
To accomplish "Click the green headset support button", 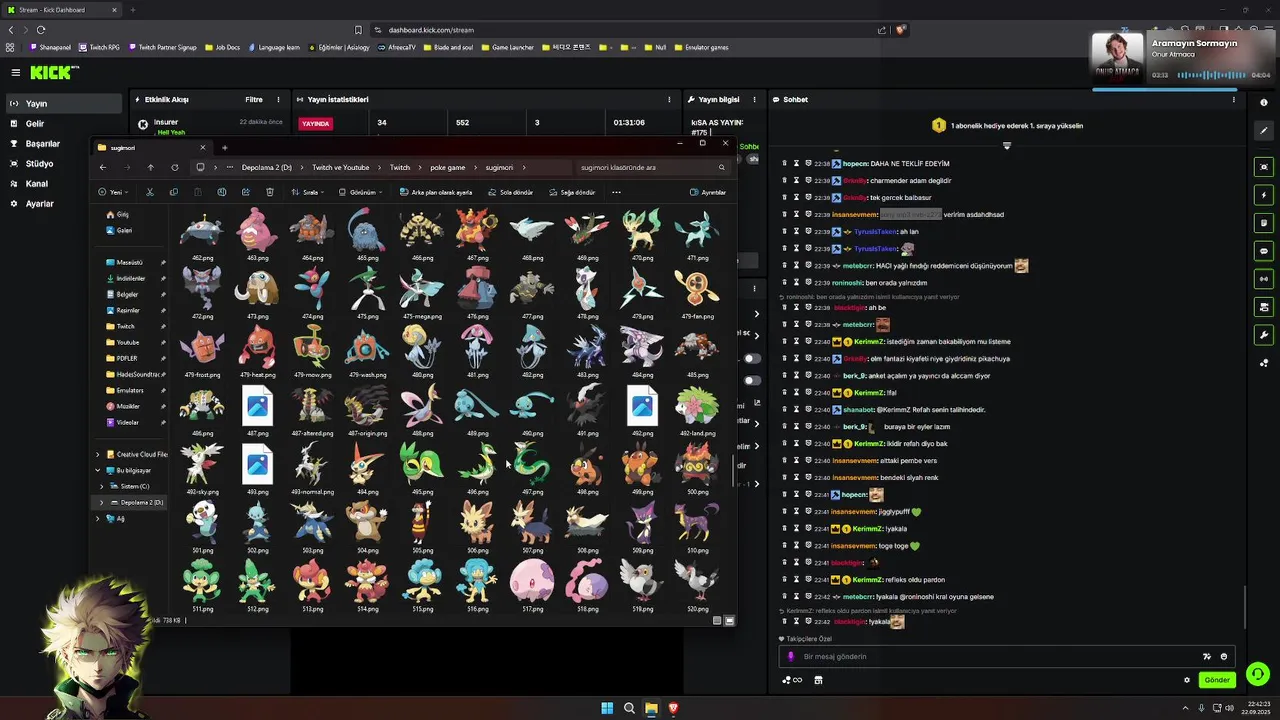I will coord(1258,674).
